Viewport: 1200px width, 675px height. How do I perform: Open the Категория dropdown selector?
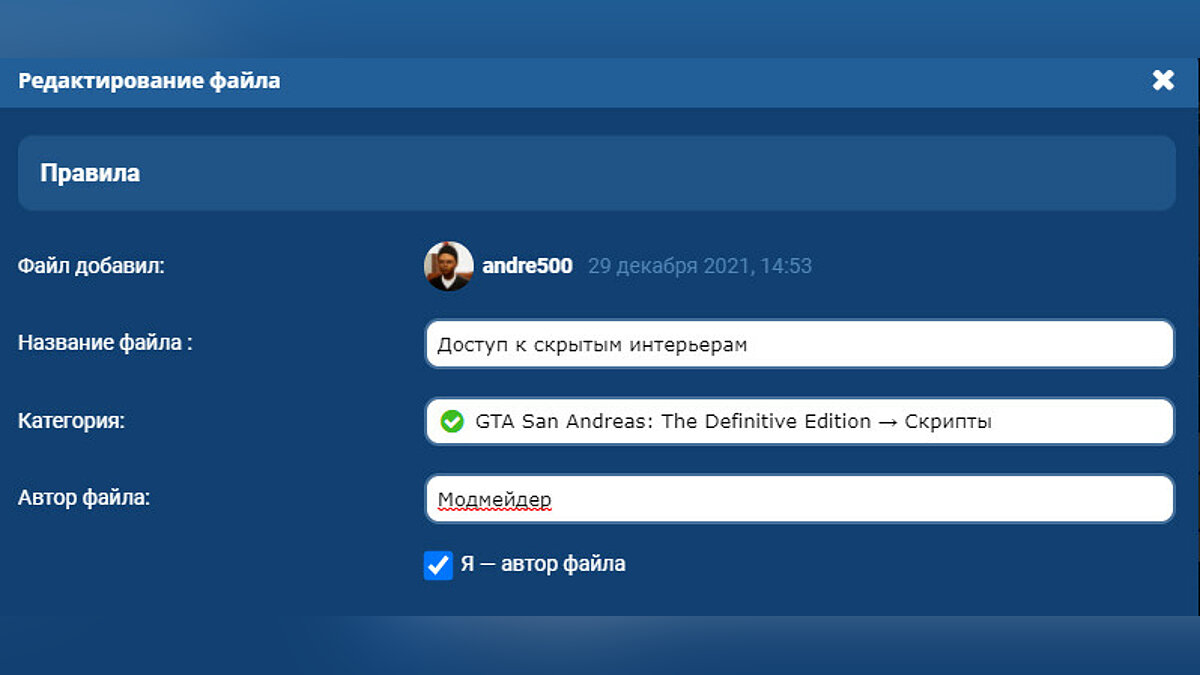tap(798, 421)
